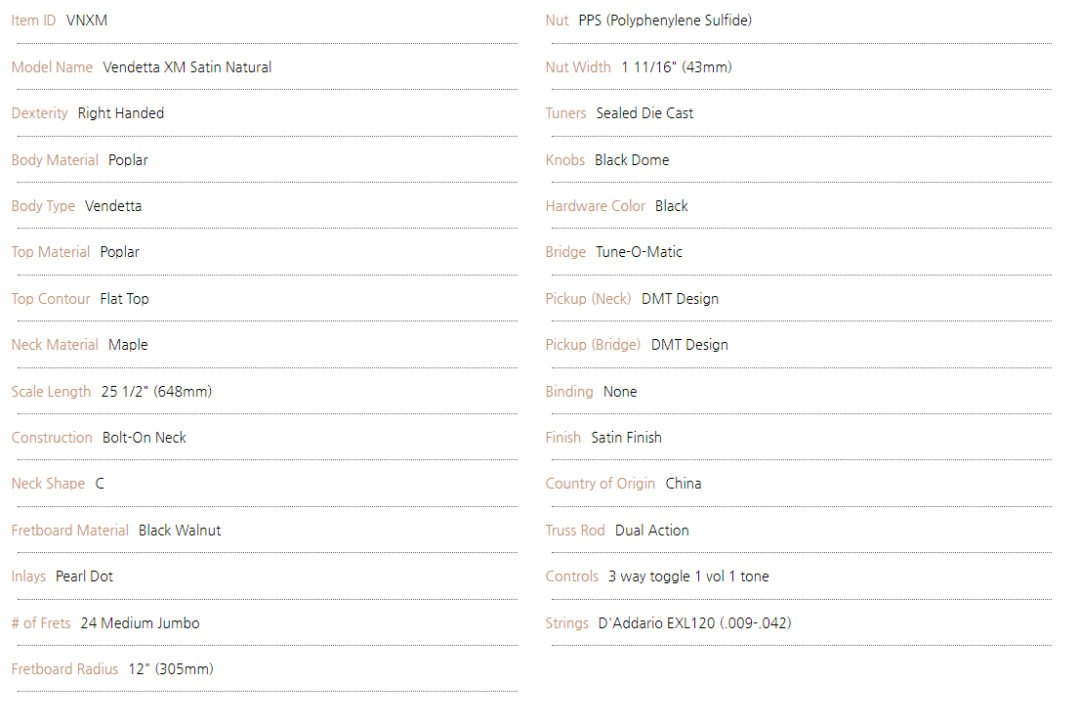
Task: Select the Nut Width label
Action: 579,67
